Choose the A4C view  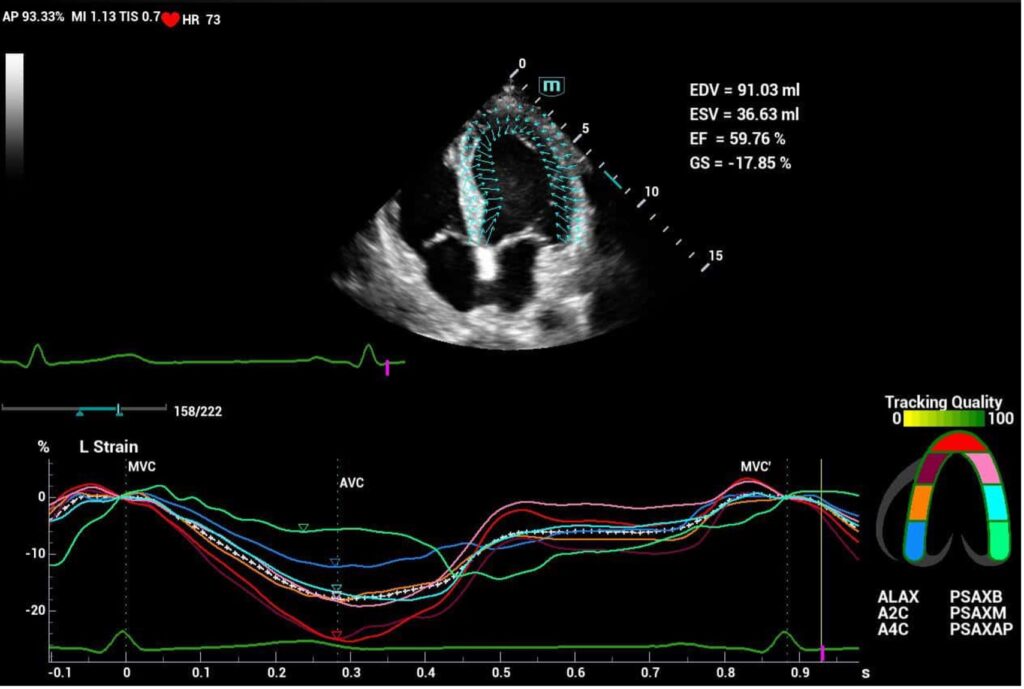coord(894,628)
